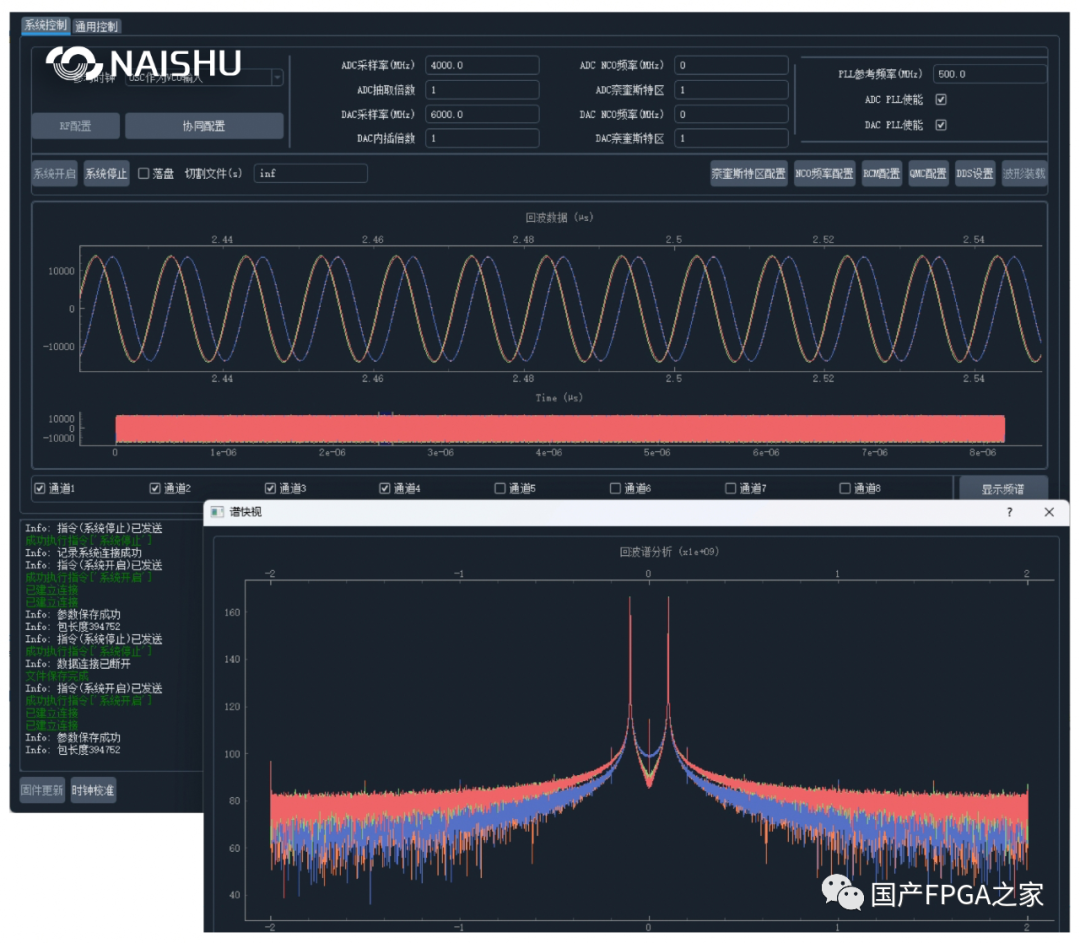Close the 谱快视 spectrum dialog

pos(1049,512)
